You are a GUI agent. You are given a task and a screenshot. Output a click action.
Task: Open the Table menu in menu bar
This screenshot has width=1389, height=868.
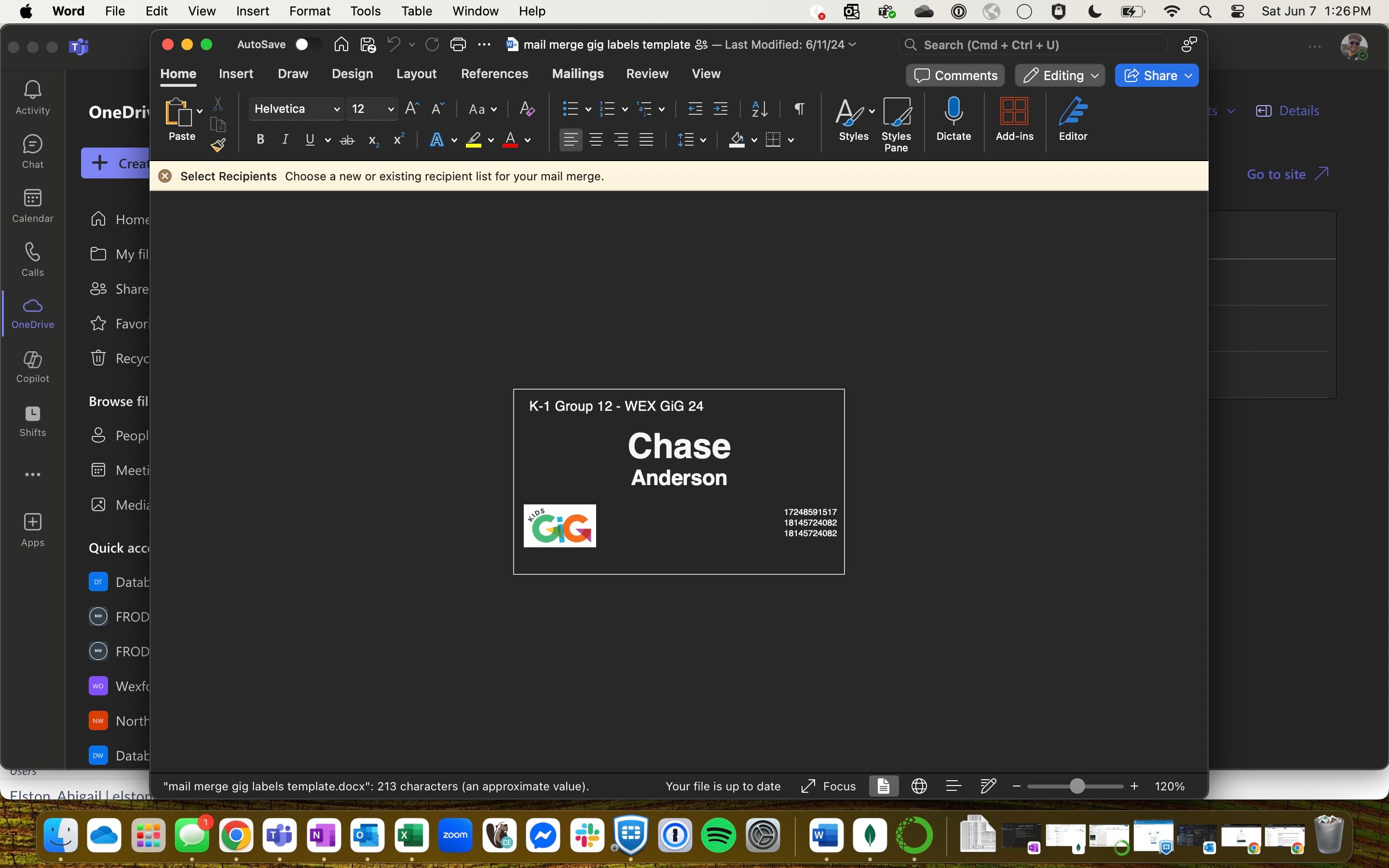point(416,12)
